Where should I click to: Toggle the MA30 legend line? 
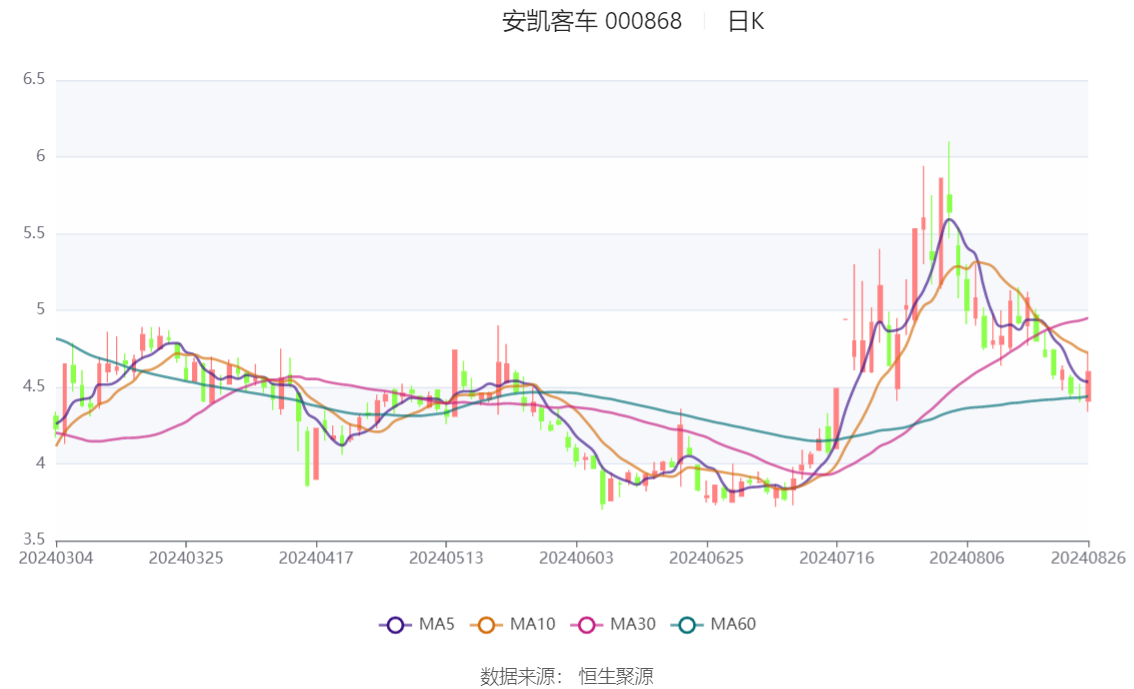pyautogui.click(x=613, y=624)
